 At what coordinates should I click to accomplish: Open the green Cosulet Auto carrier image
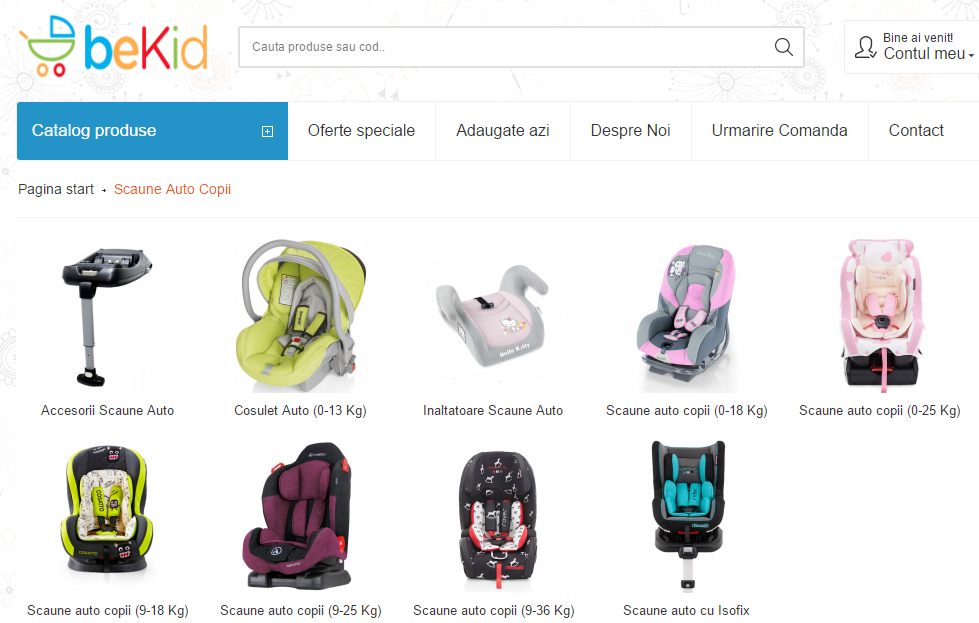coord(300,316)
